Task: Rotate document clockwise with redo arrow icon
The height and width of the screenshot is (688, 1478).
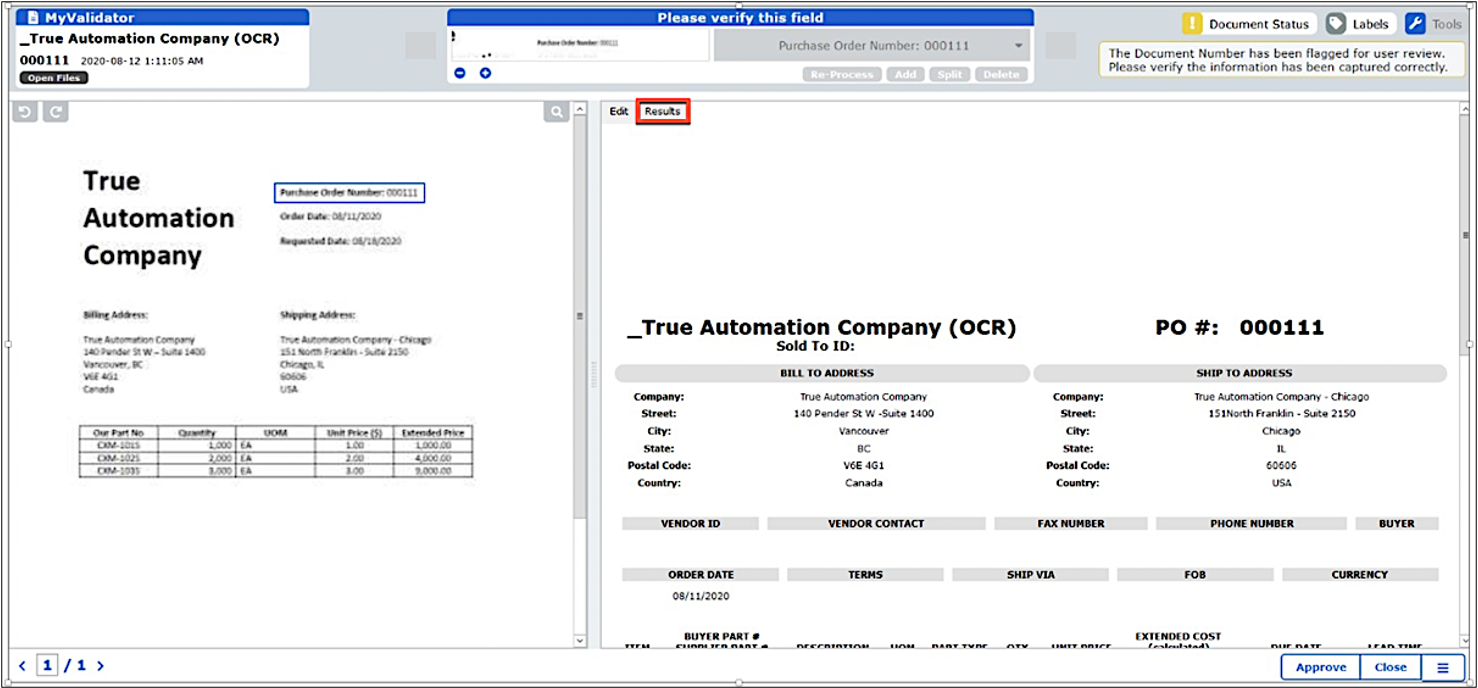Action: click(x=56, y=112)
